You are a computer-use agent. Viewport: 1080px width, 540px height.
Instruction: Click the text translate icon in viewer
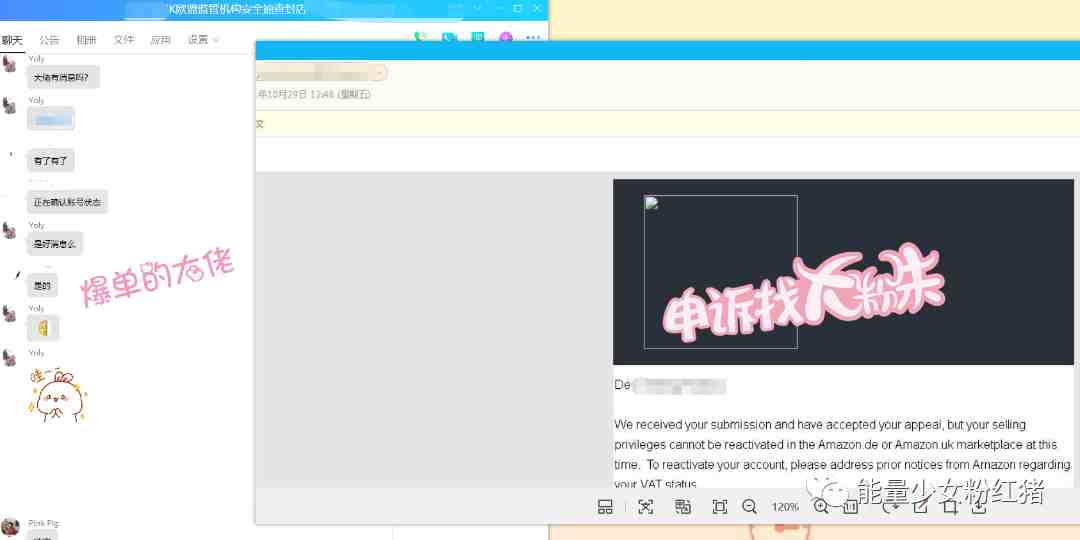pos(683,508)
